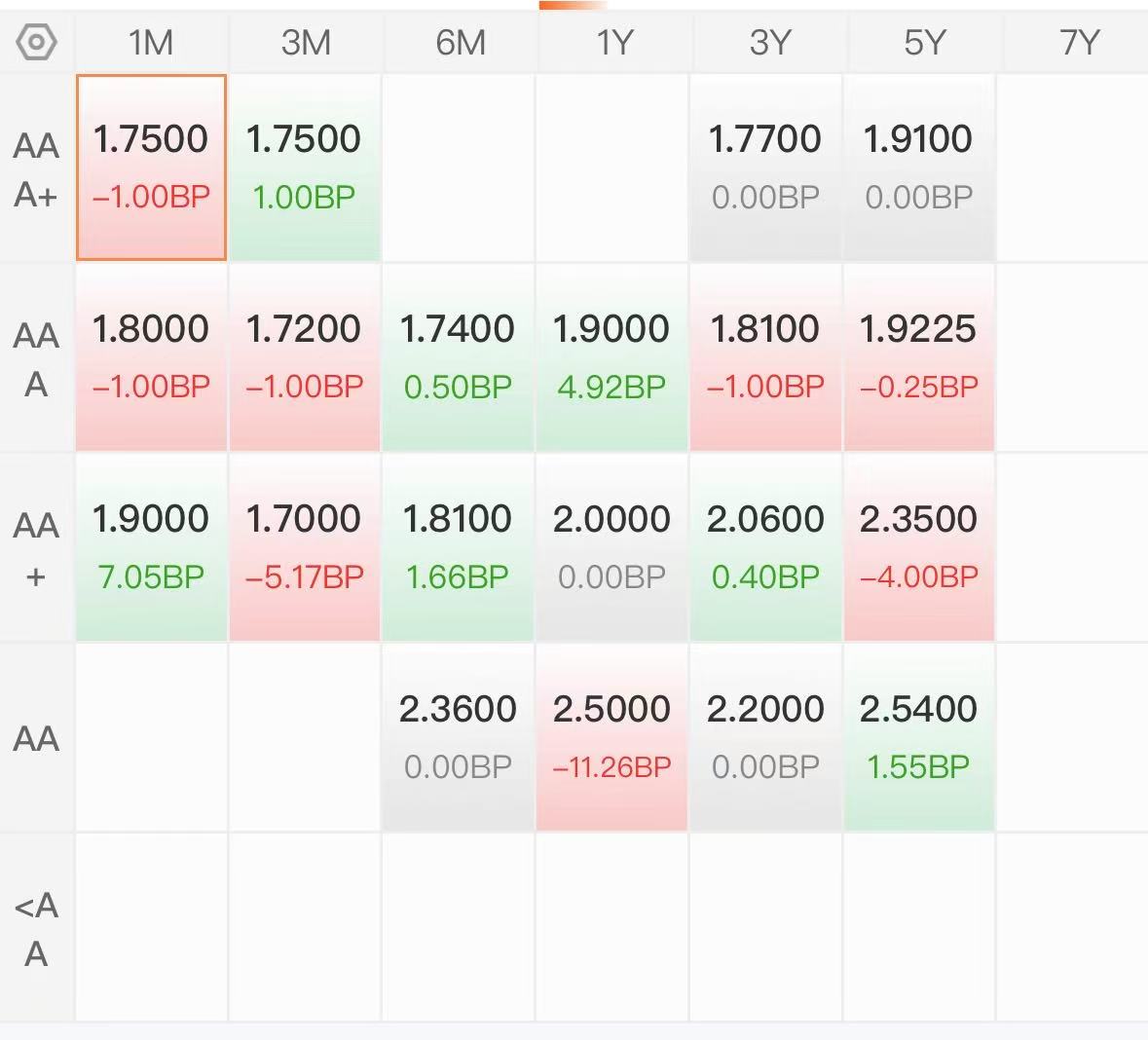1148x1040 pixels.
Task: Select the AAA 1Y cell 4.92BP
Action: [x=611, y=357]
